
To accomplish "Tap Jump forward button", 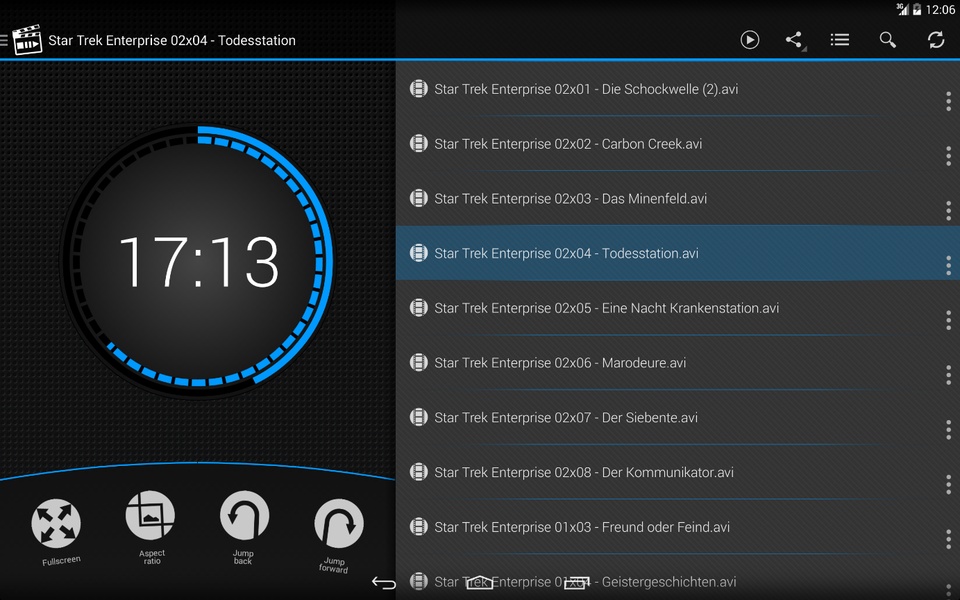I will pos(339,523).
